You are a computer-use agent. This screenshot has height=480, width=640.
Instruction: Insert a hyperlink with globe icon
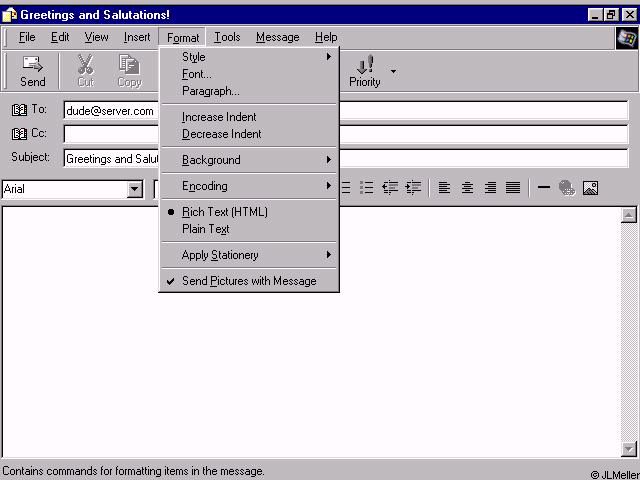(567, 187)
